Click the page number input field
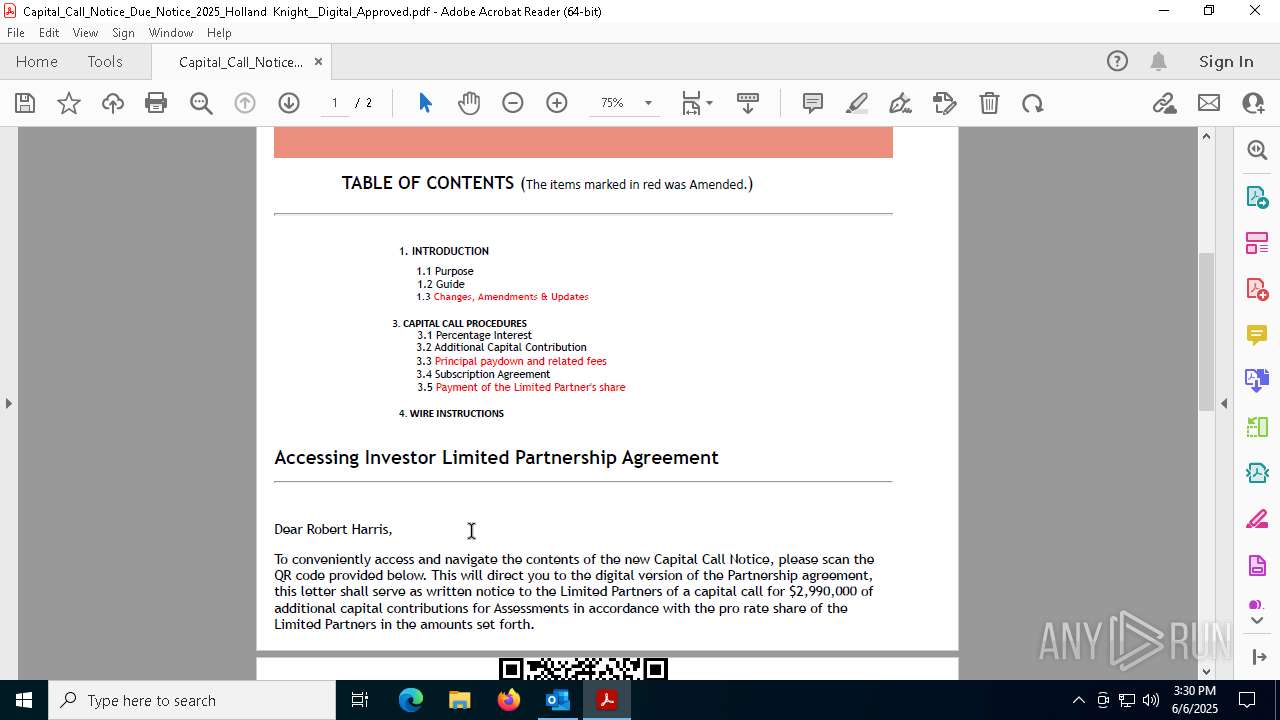1280x720 pixels. point(334,103)
